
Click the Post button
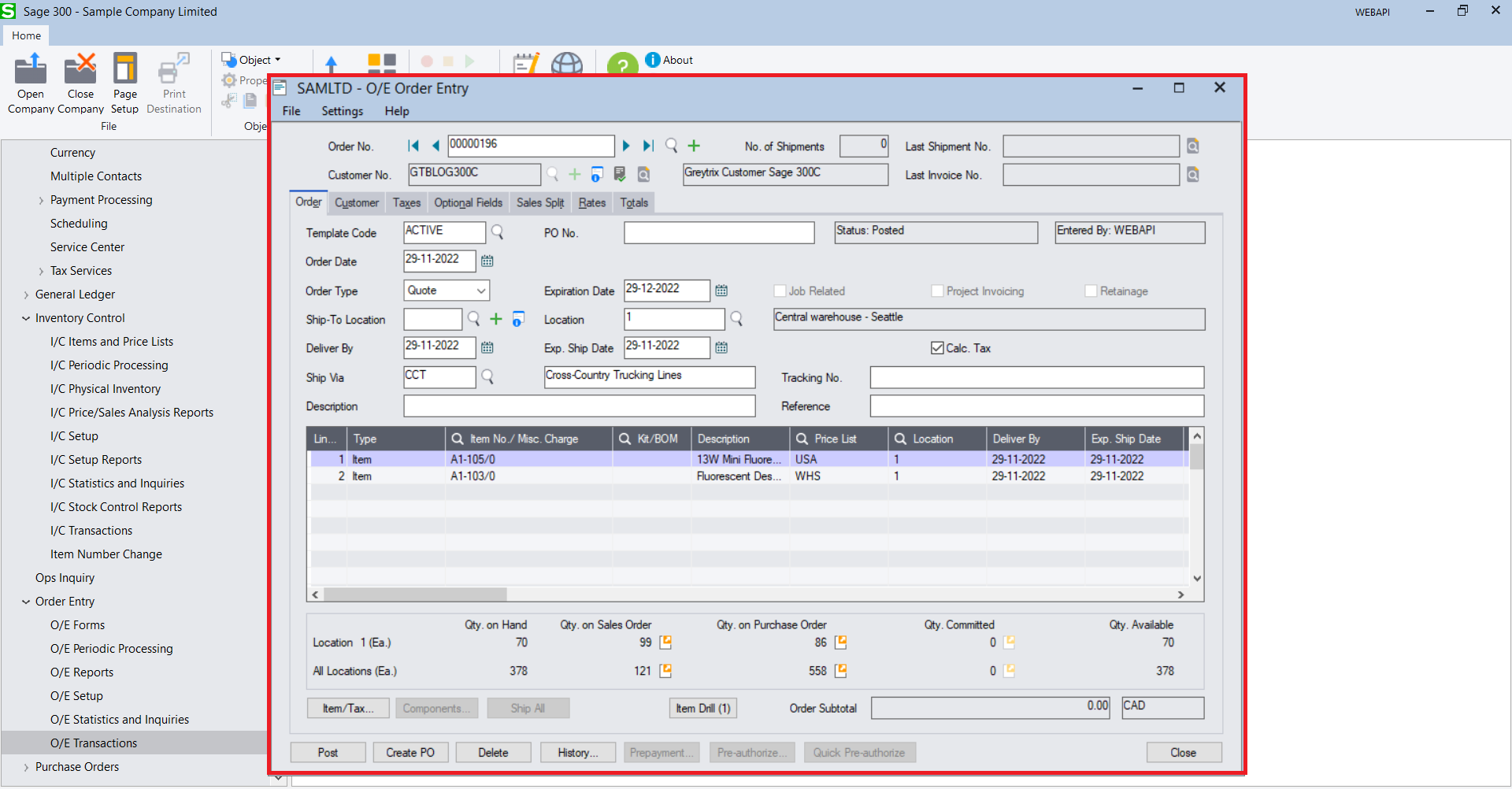328,753
